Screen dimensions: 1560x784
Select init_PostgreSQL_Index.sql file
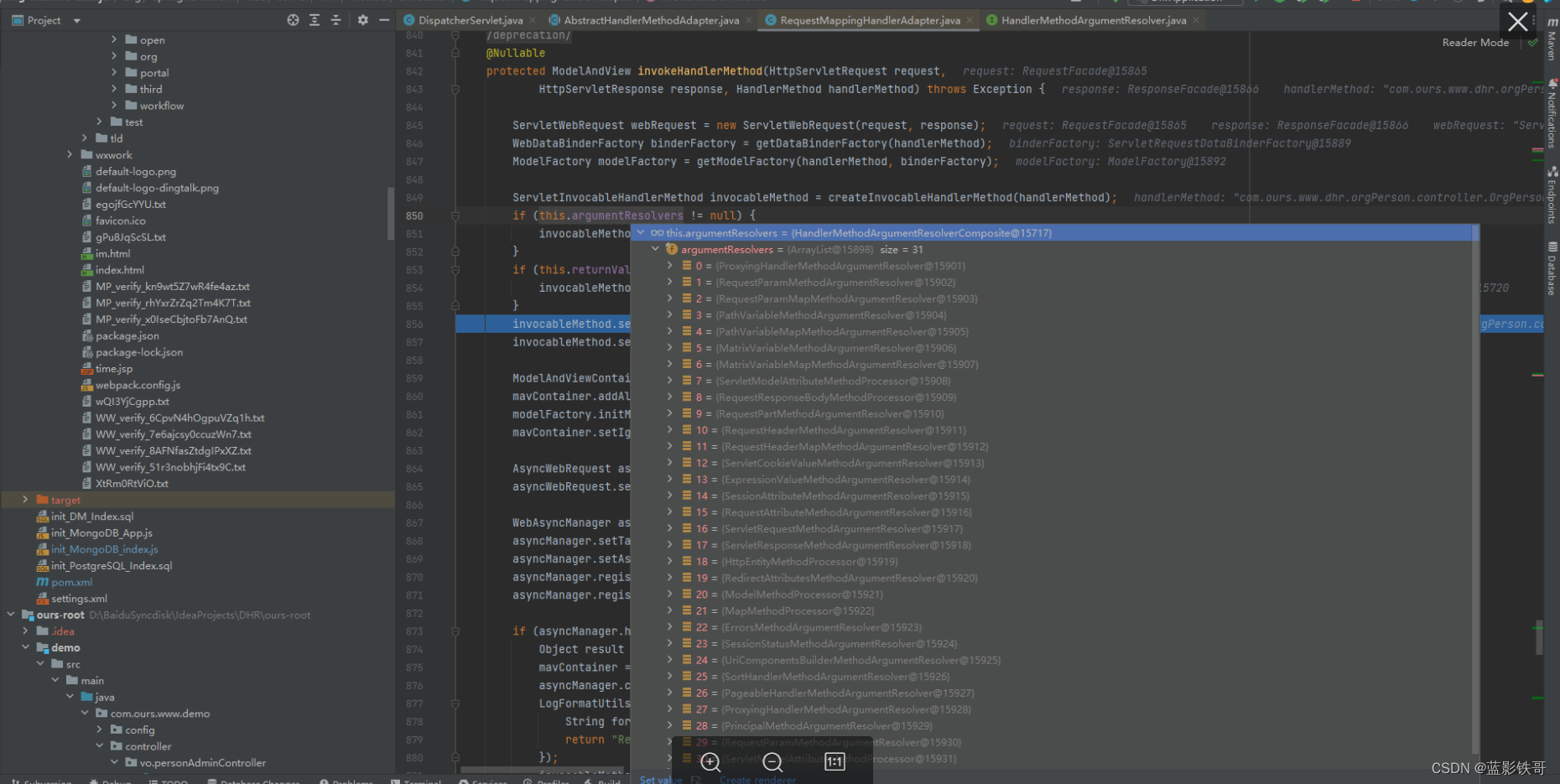112,566
